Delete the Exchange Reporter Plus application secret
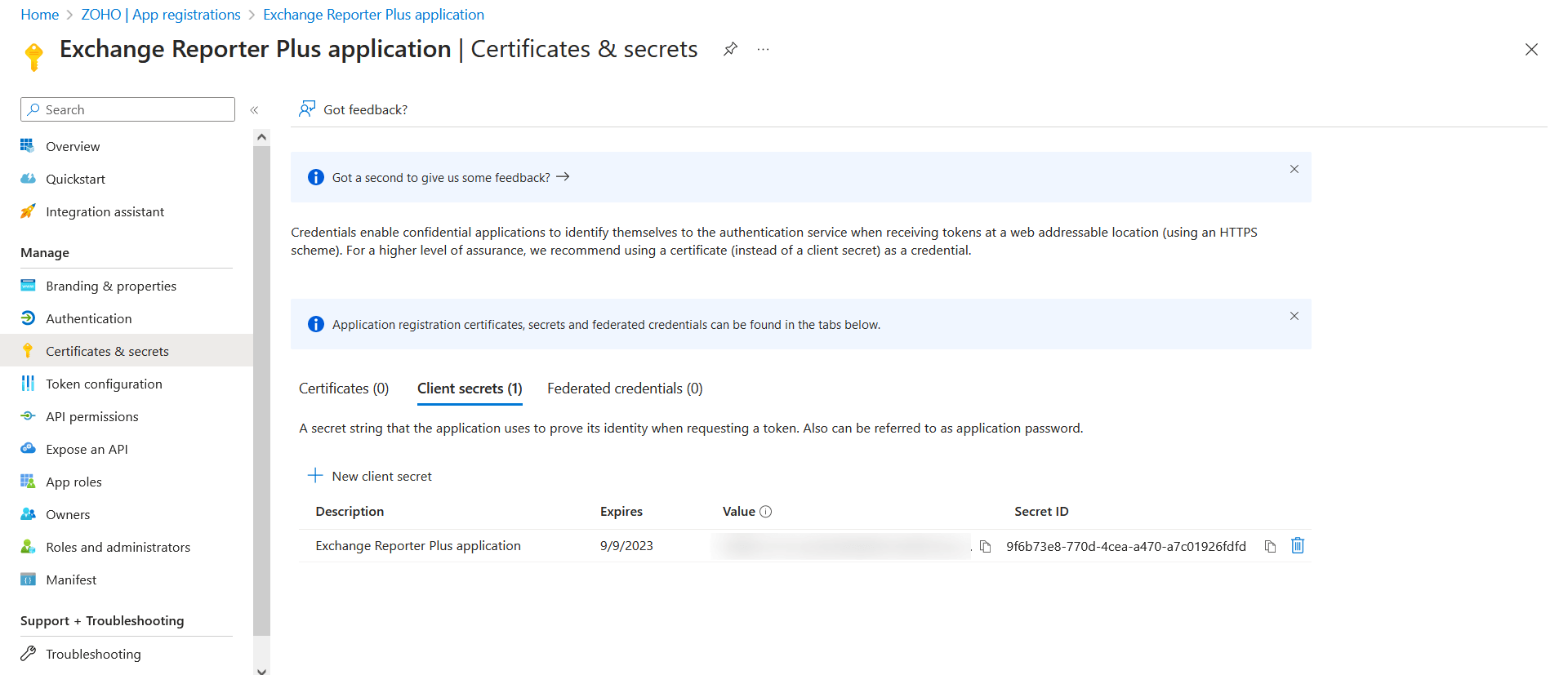 pos(1298,545)
